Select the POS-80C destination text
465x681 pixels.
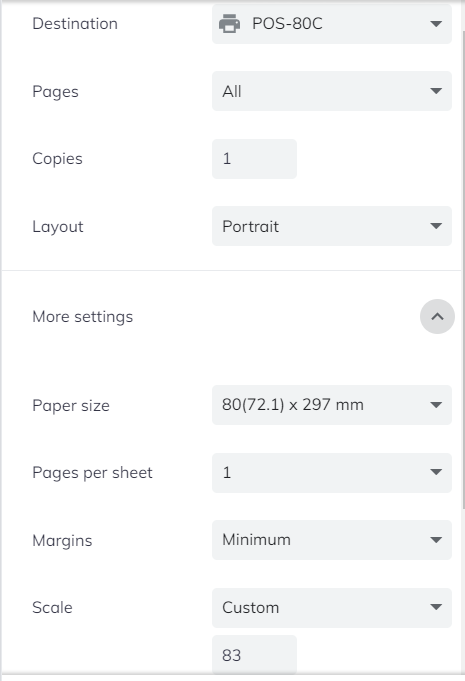click(x=287, y=23)
